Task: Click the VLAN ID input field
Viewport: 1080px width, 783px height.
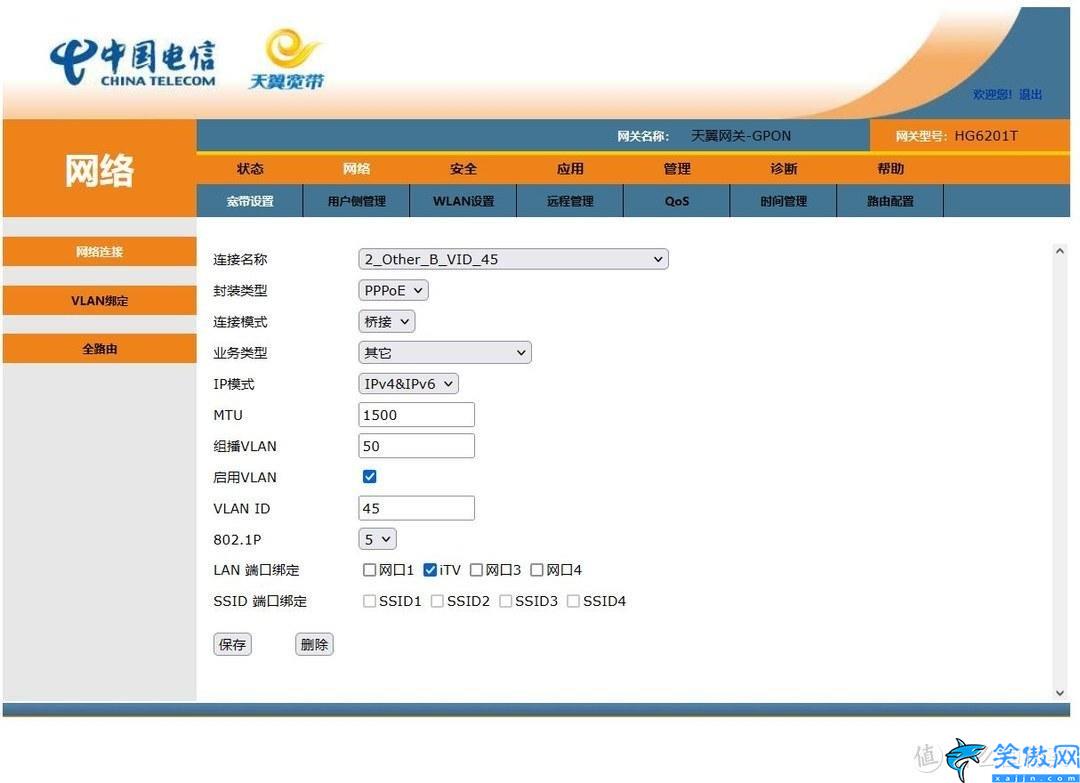Action: click(x=417, y=508)
